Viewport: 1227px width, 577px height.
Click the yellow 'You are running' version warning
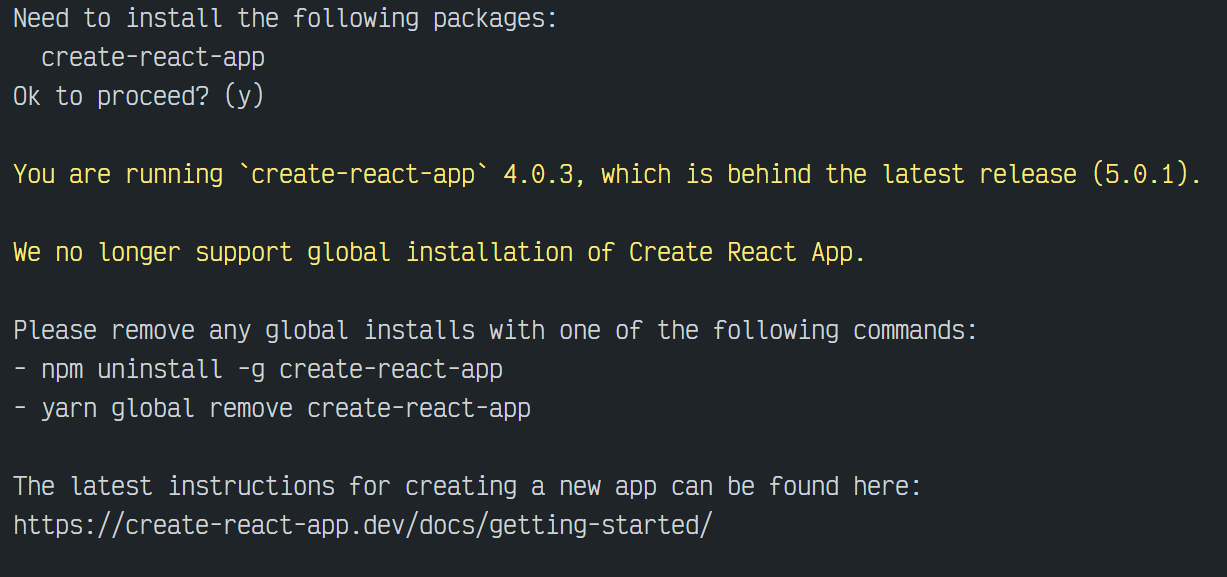pyautogui.click(x=607, y=174)
